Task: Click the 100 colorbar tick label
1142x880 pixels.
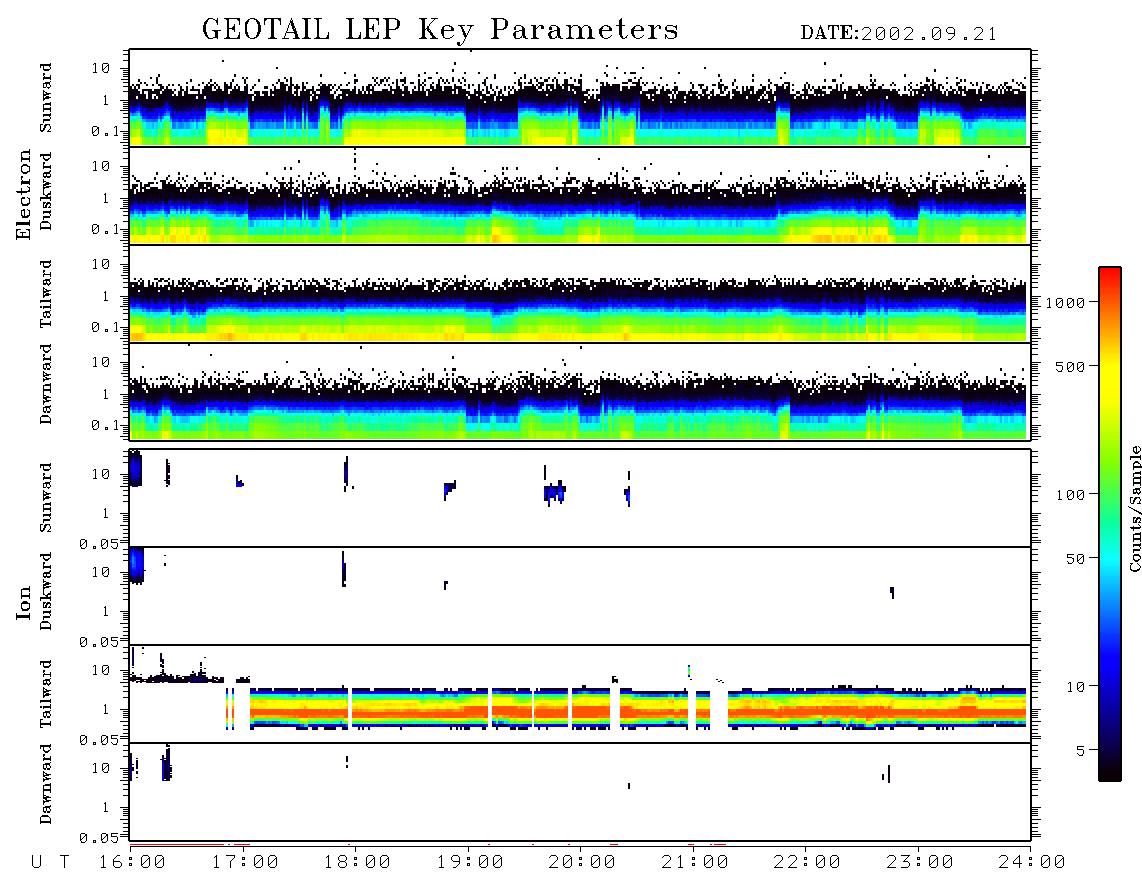Action: [1070, 495]
